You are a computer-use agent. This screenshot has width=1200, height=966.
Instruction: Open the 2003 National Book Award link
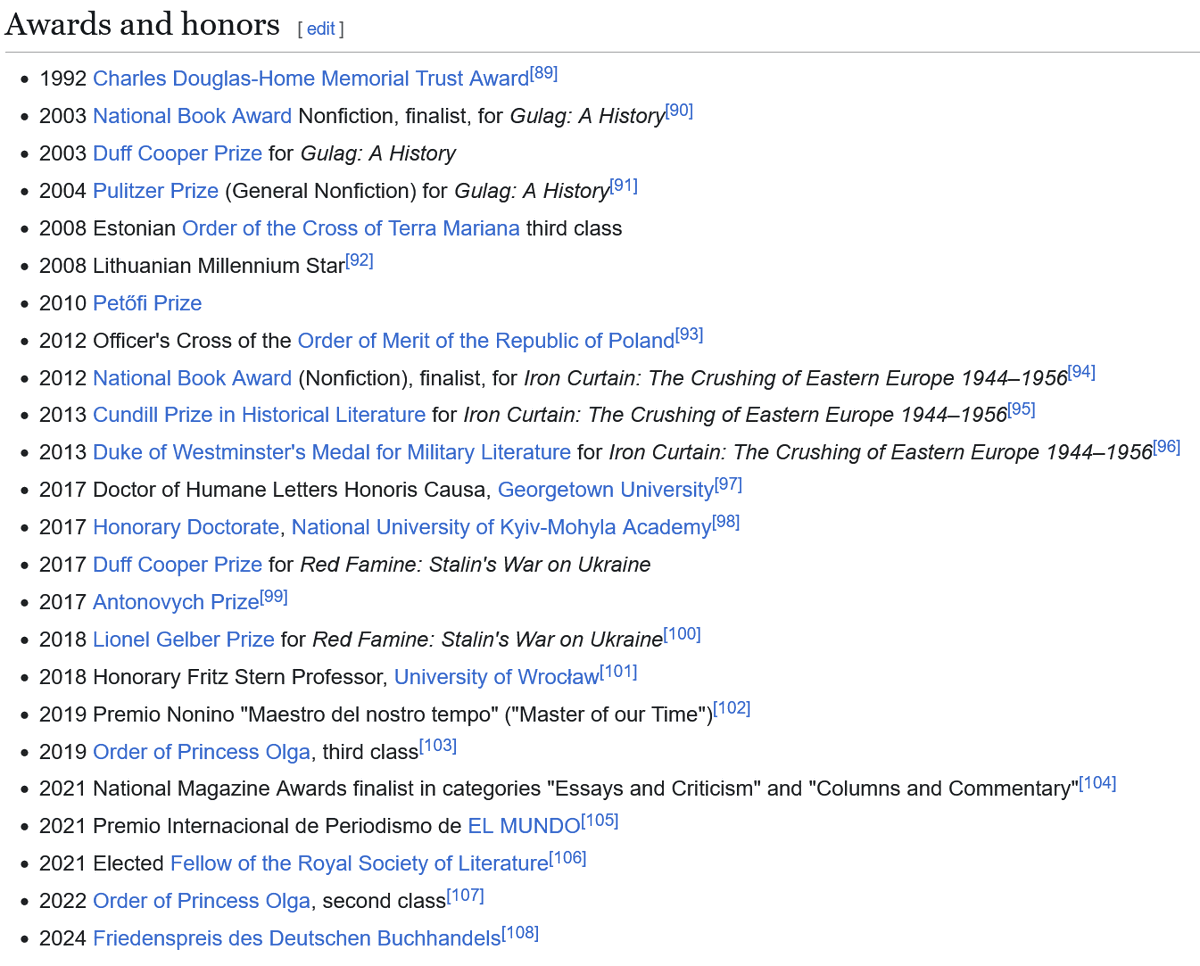[x=192, y=116]
